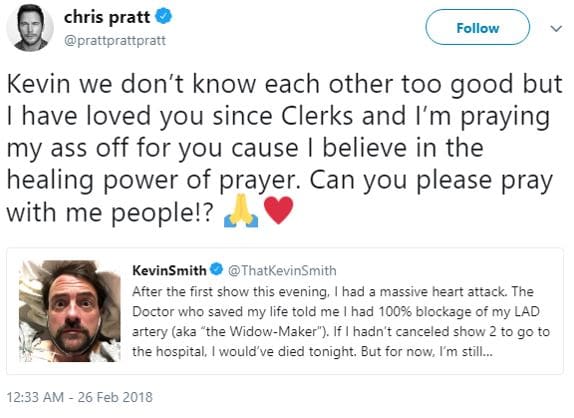Click Chris Pratt's blue verified badge

pos(164,16)
